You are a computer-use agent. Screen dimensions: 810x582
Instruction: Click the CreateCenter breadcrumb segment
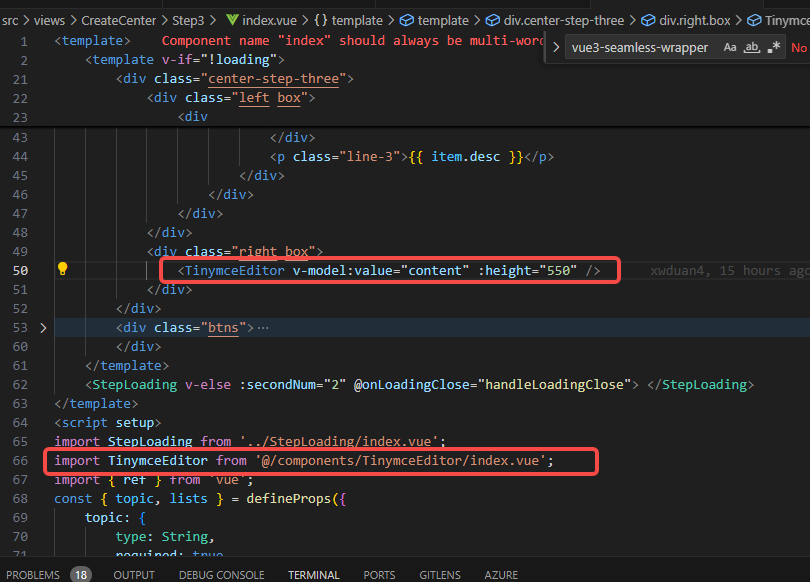[118, 21]
